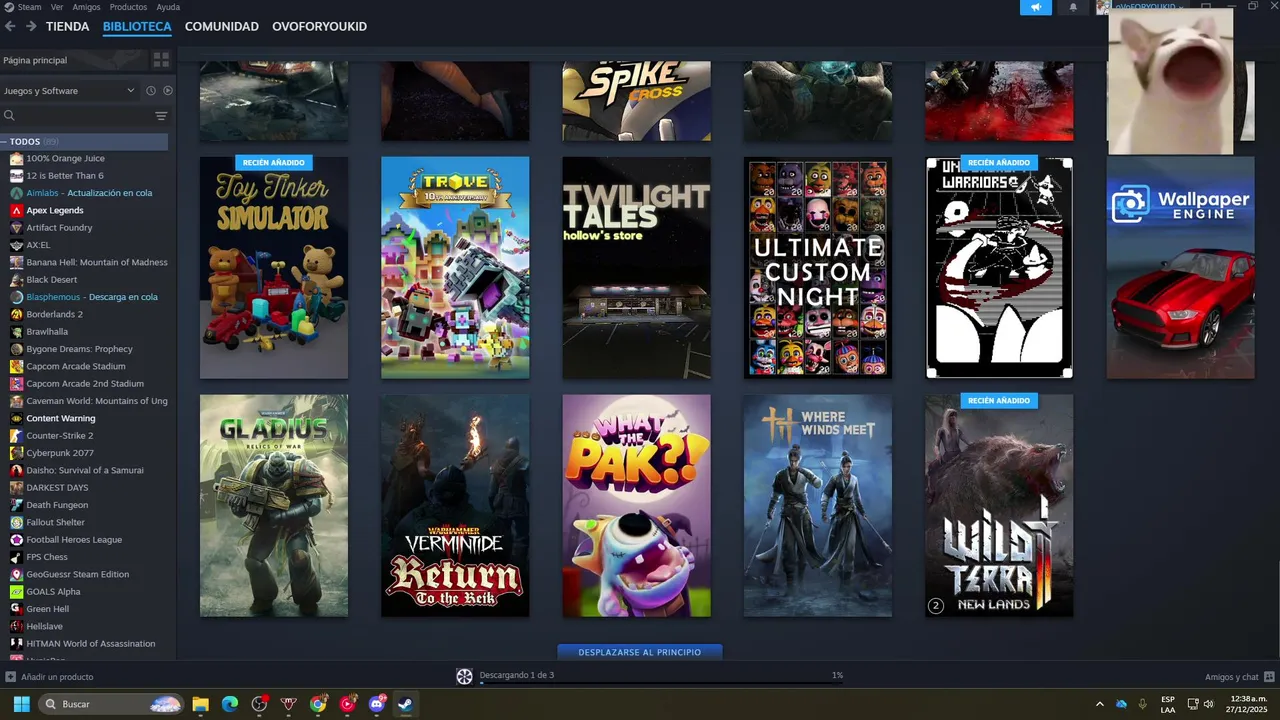This screenshot has width=1280, height=720.
Task: Click the library search field
Action: pos(78,116)
